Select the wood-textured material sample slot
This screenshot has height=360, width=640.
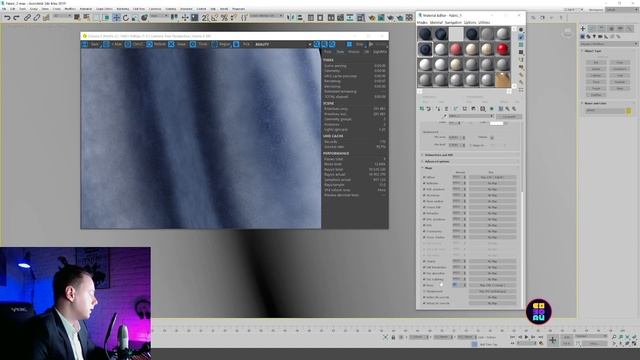503,80
